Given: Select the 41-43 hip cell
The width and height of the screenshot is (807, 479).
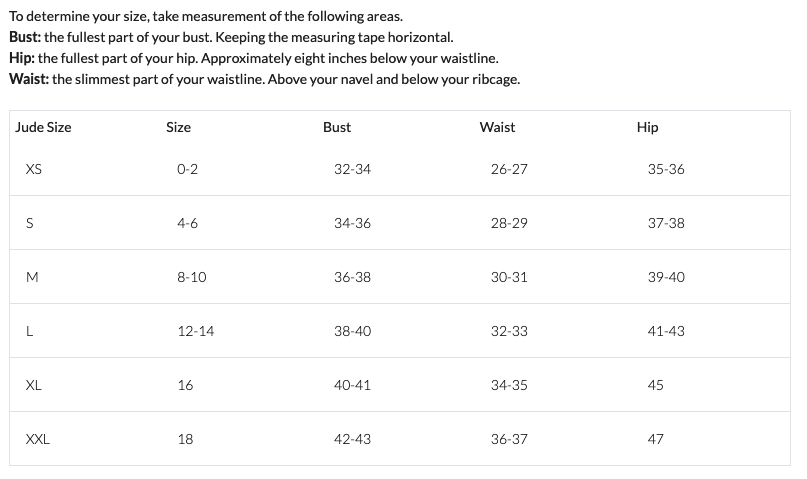Looking at the screenshot, I should (666, 331).
